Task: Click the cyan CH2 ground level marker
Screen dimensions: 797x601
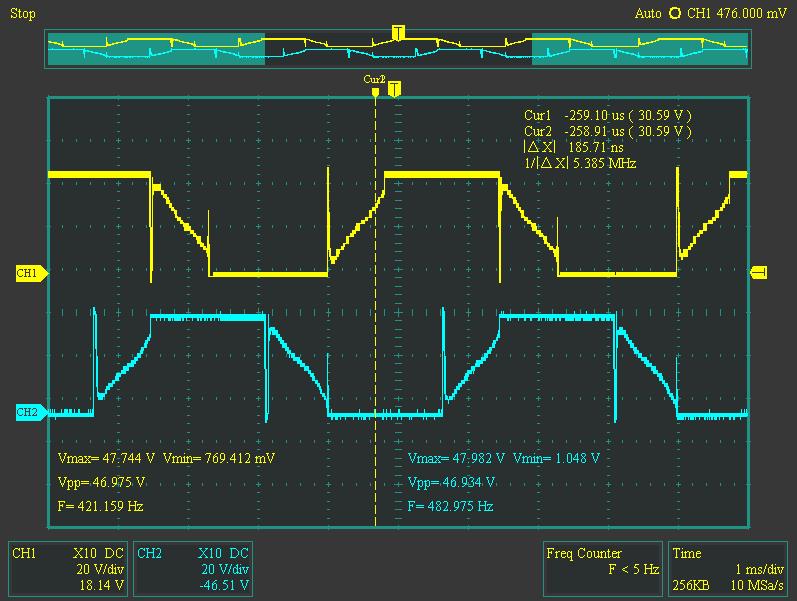Action: click(28, 412)
